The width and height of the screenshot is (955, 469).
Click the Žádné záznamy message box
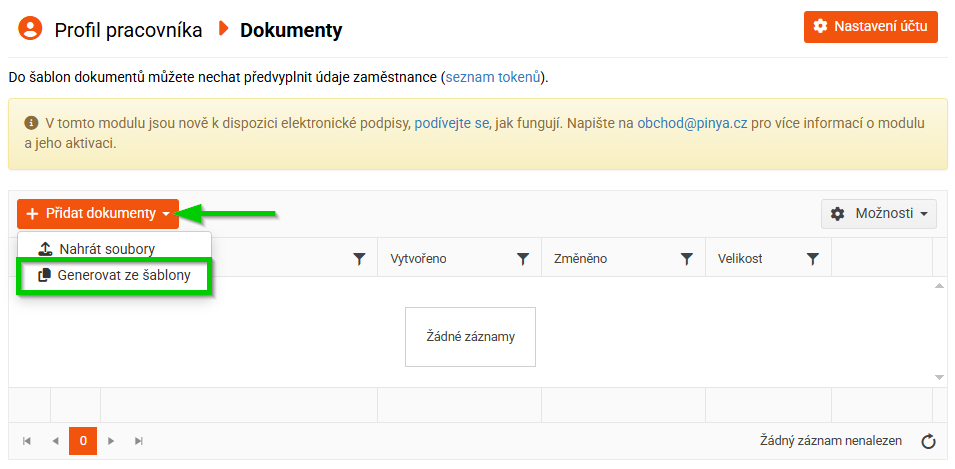(x=470, y=337)
